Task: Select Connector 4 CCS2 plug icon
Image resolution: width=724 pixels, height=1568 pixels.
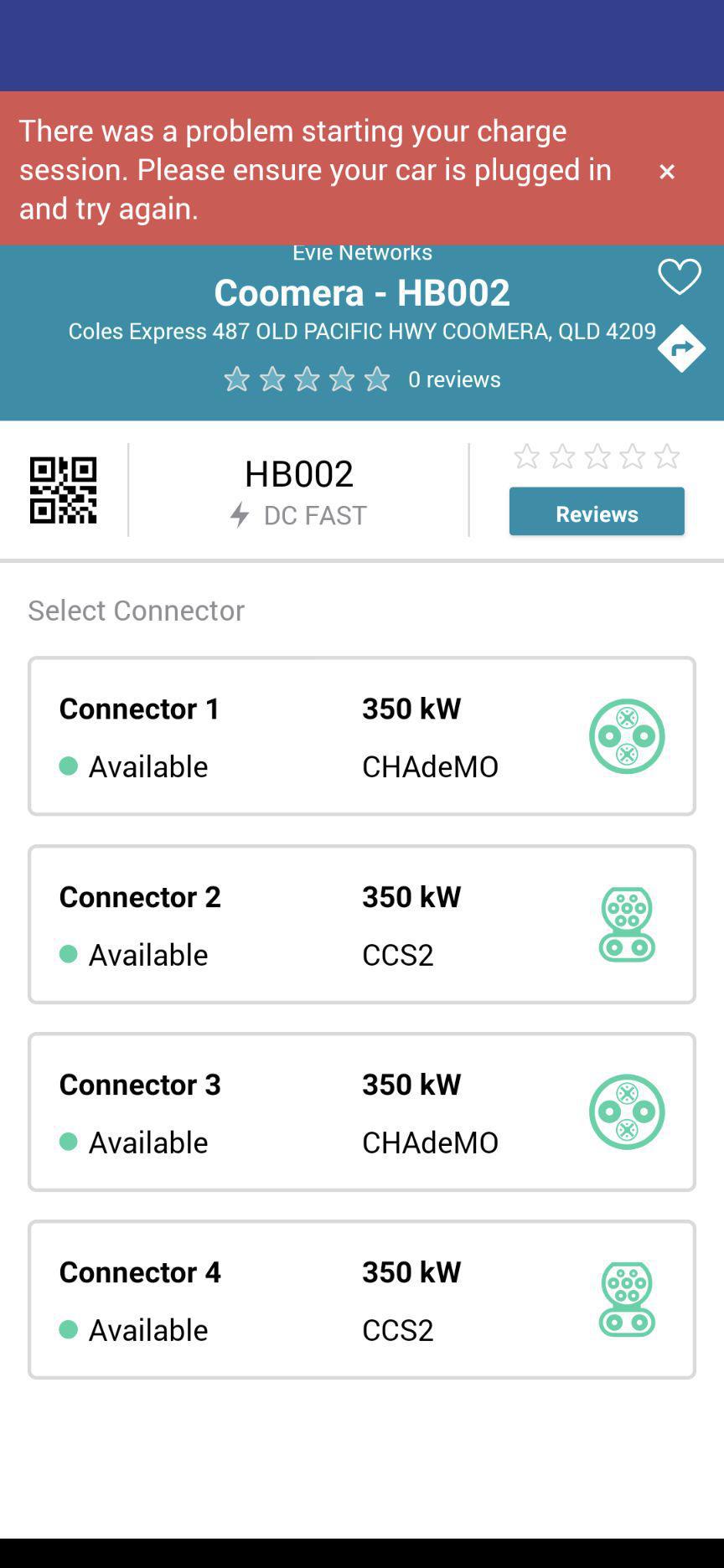Action: pos(627,1299)
